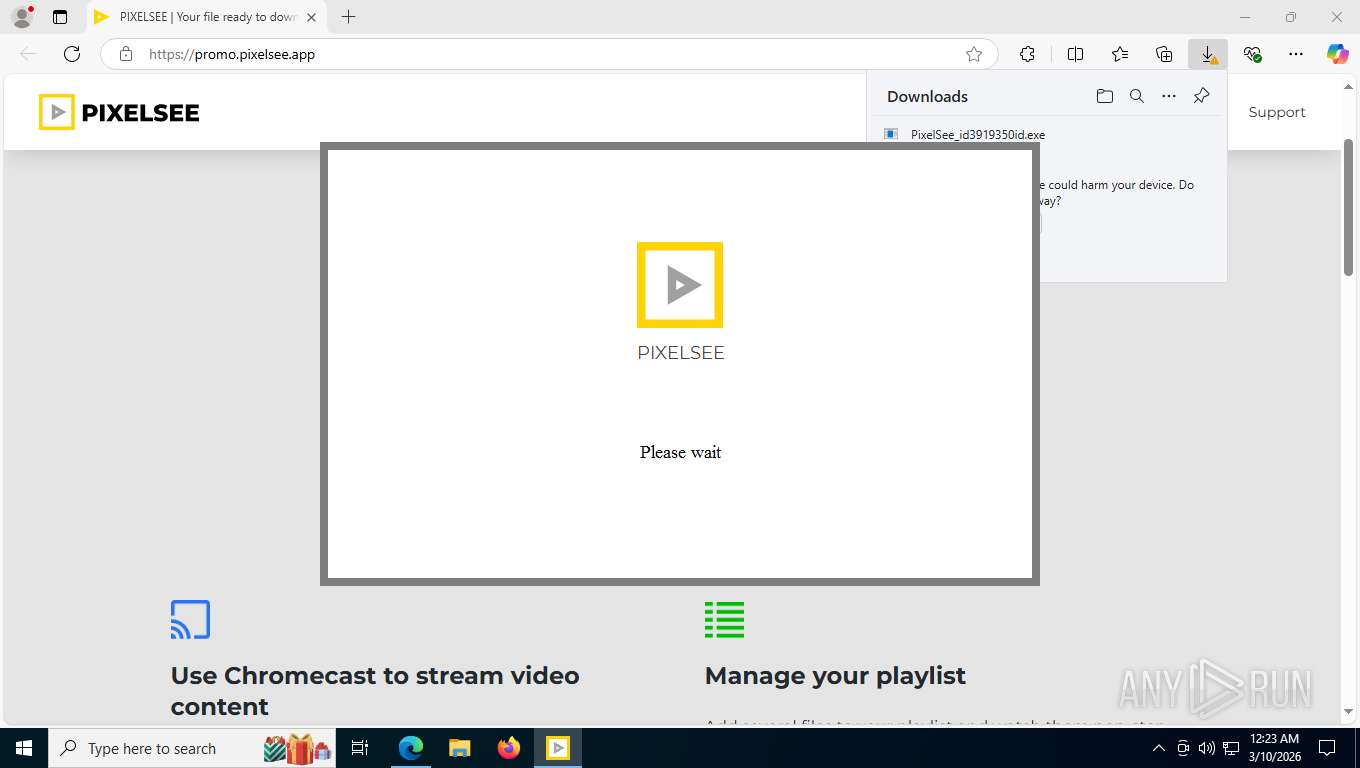This screenshot has width=1360, height=768.
Task: Open Task View on taskbar
Action: tap(360, 748)
